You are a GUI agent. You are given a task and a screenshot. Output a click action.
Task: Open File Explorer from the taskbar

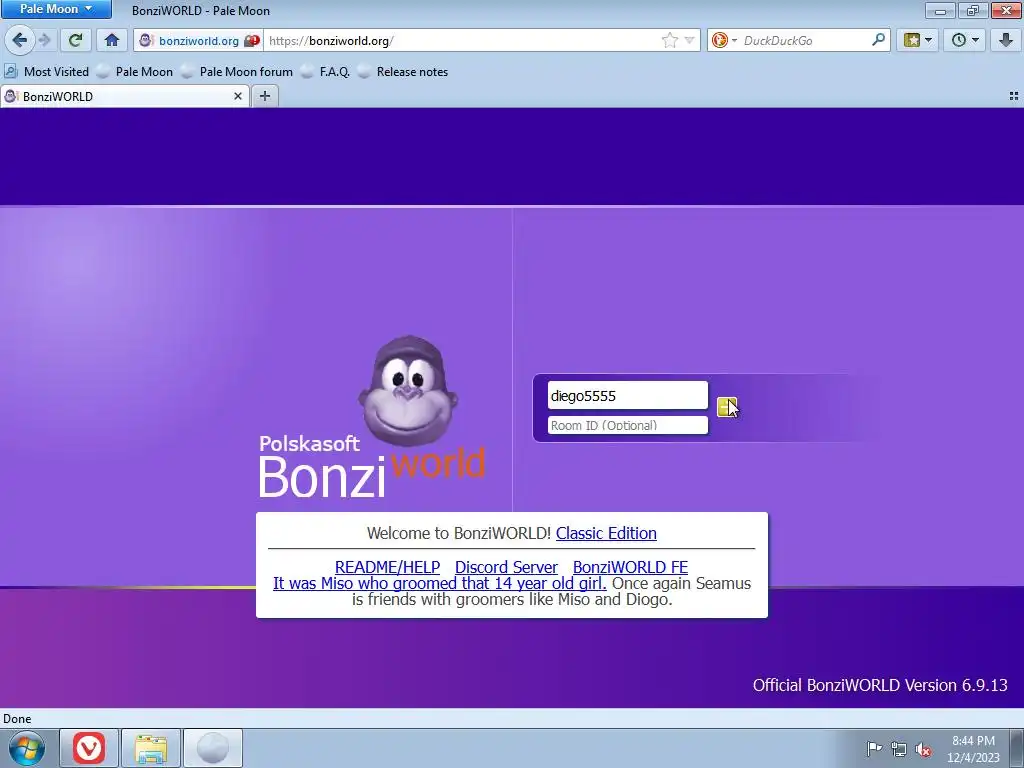point(150,748)
